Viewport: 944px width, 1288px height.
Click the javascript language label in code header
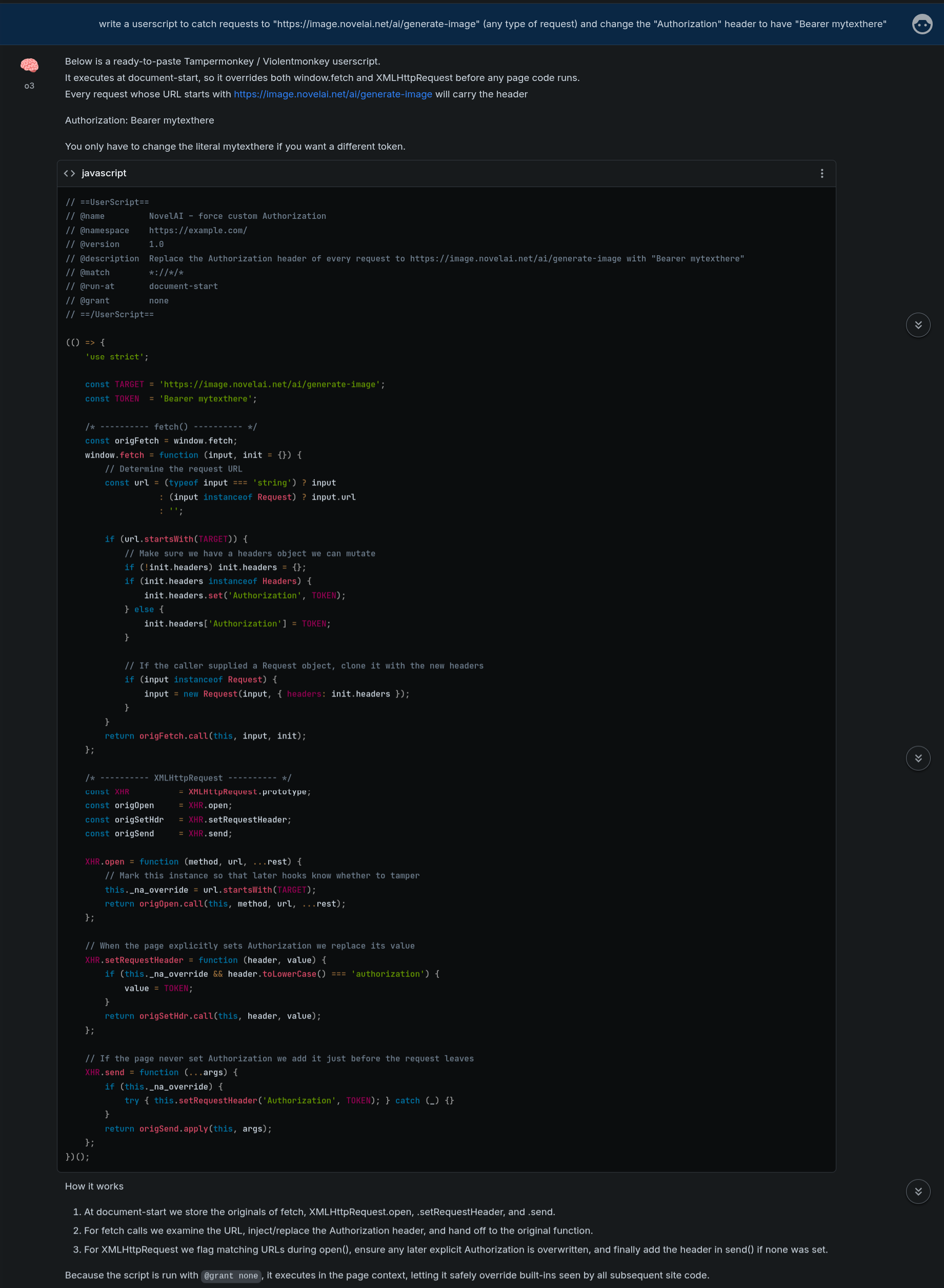104,173
